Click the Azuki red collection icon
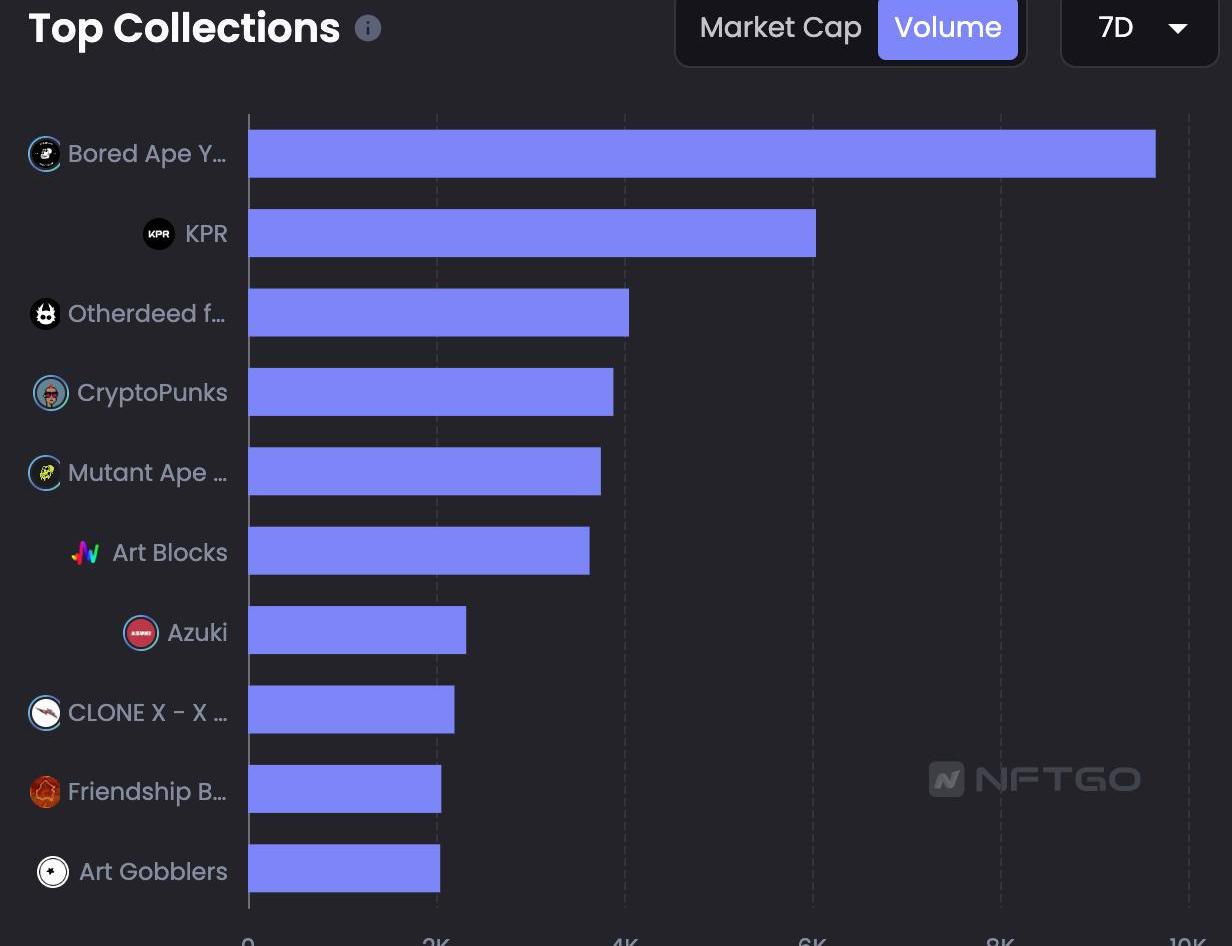 [141, 633]
